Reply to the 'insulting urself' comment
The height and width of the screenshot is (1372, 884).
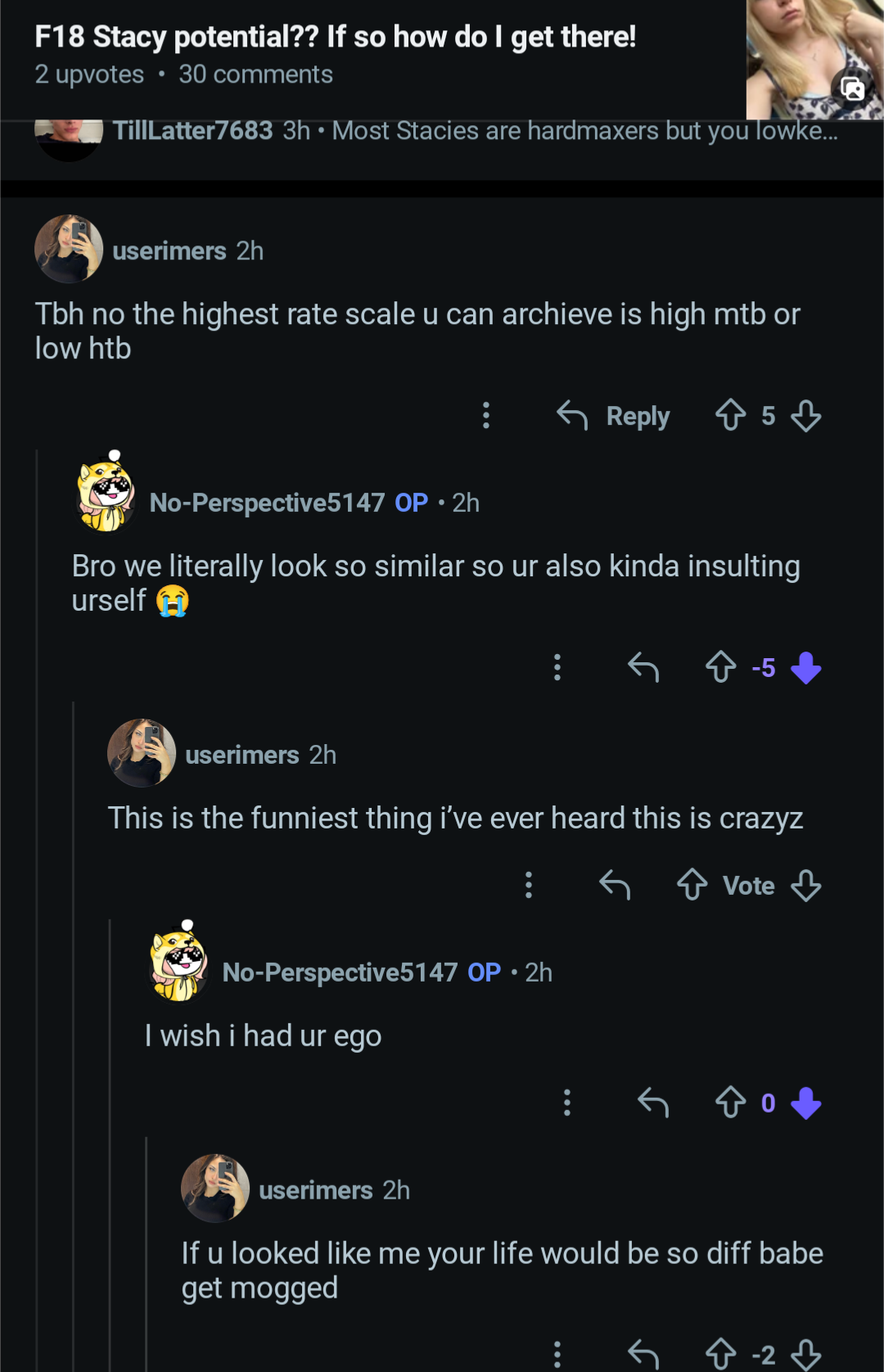point(643,667)
